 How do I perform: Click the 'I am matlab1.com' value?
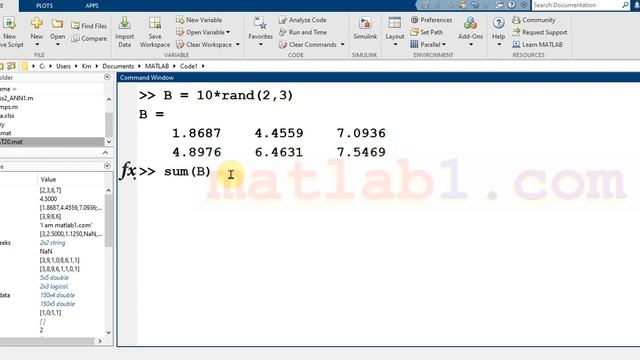[x=66, y=225]
